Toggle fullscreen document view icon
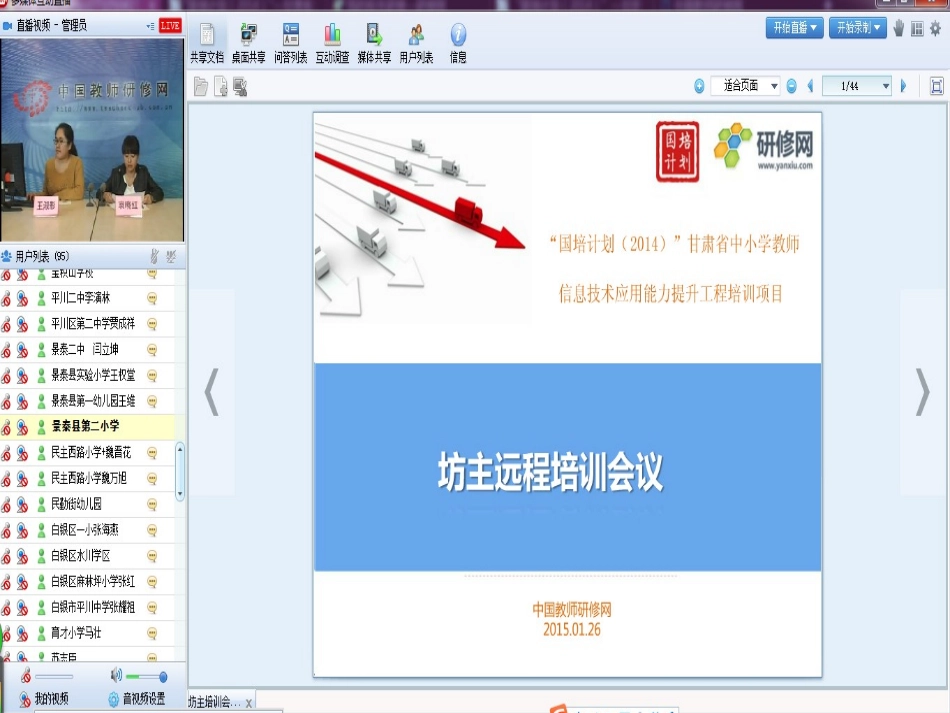The image size is (950, 713). [x=936, y=86]
